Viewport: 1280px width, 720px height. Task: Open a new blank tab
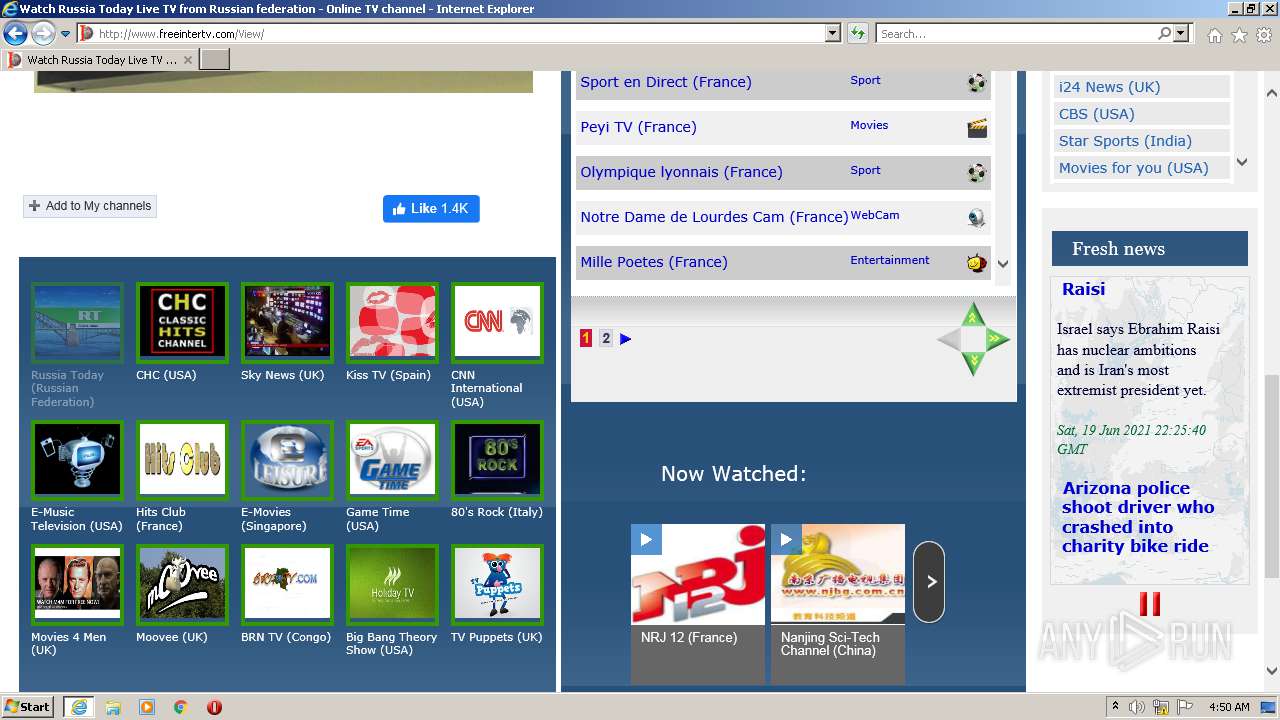215,60
